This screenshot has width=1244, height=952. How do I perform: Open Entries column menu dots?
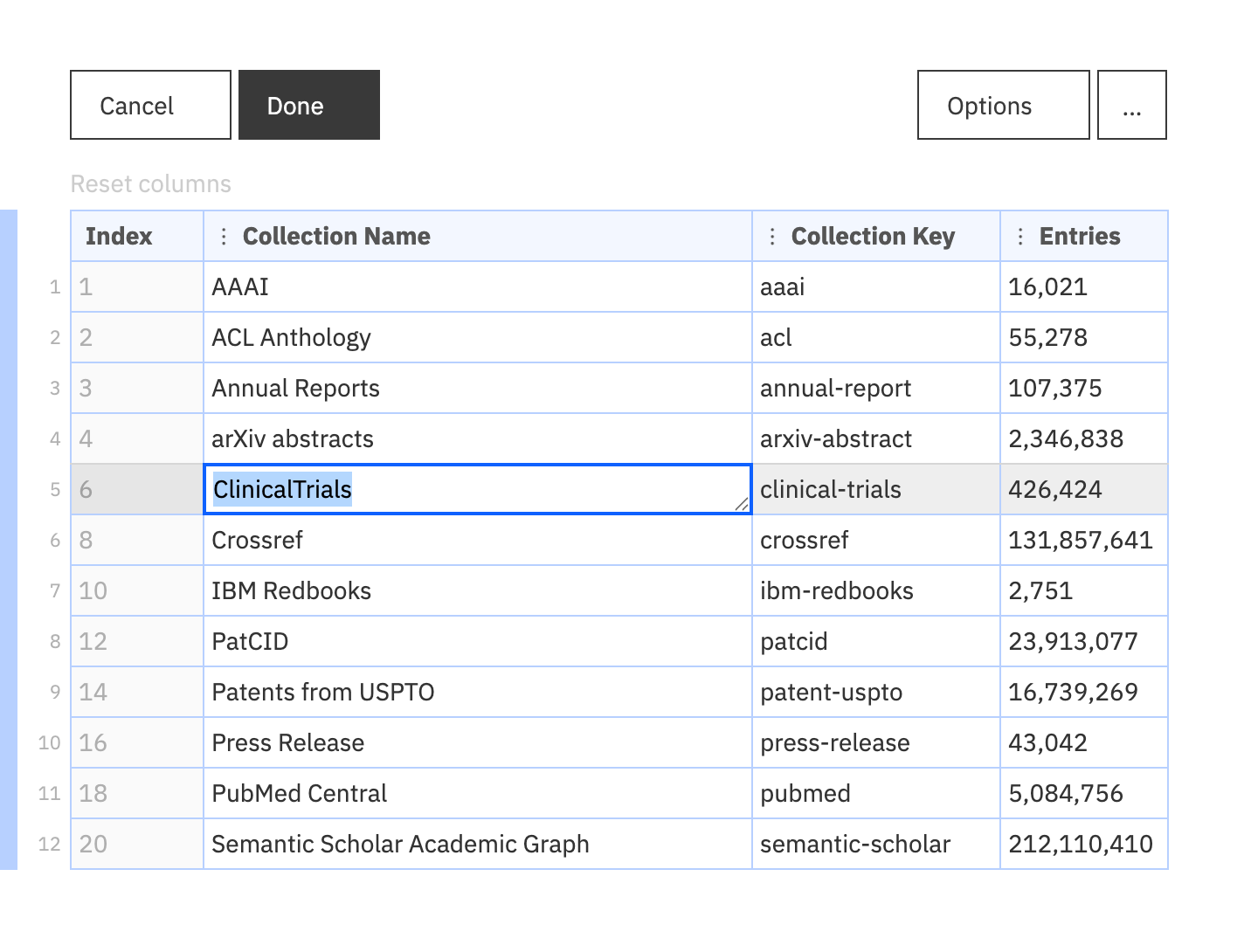click(1020, 237)
